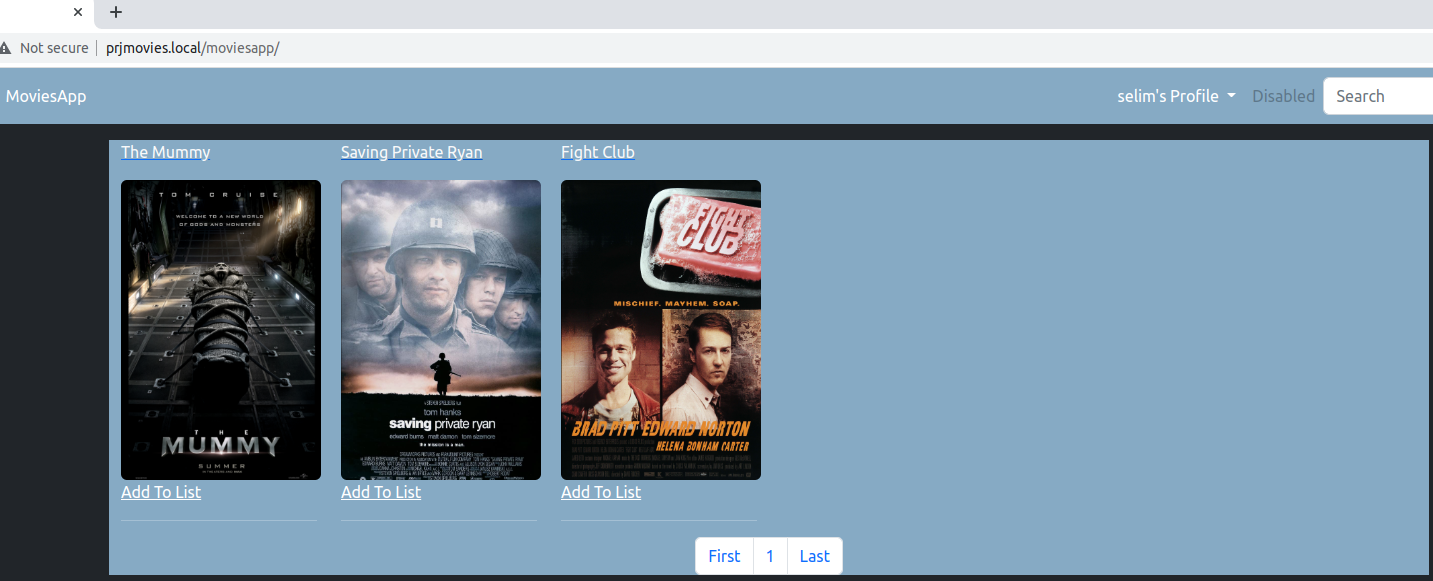
Task: Click The Mummy movie poster
Action: pos(221,330)
